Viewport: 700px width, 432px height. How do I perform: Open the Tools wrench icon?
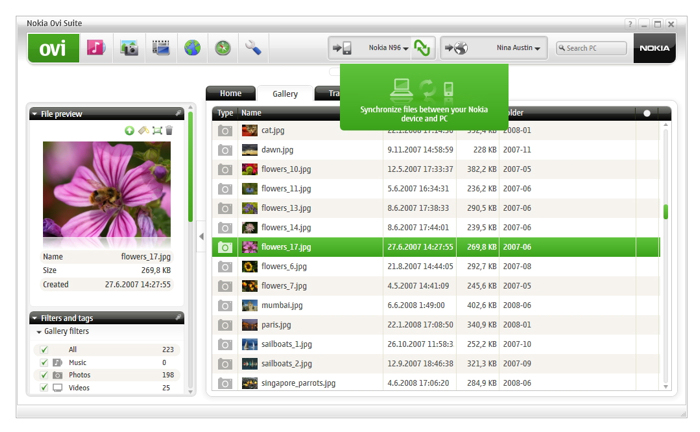coord(253,47)
